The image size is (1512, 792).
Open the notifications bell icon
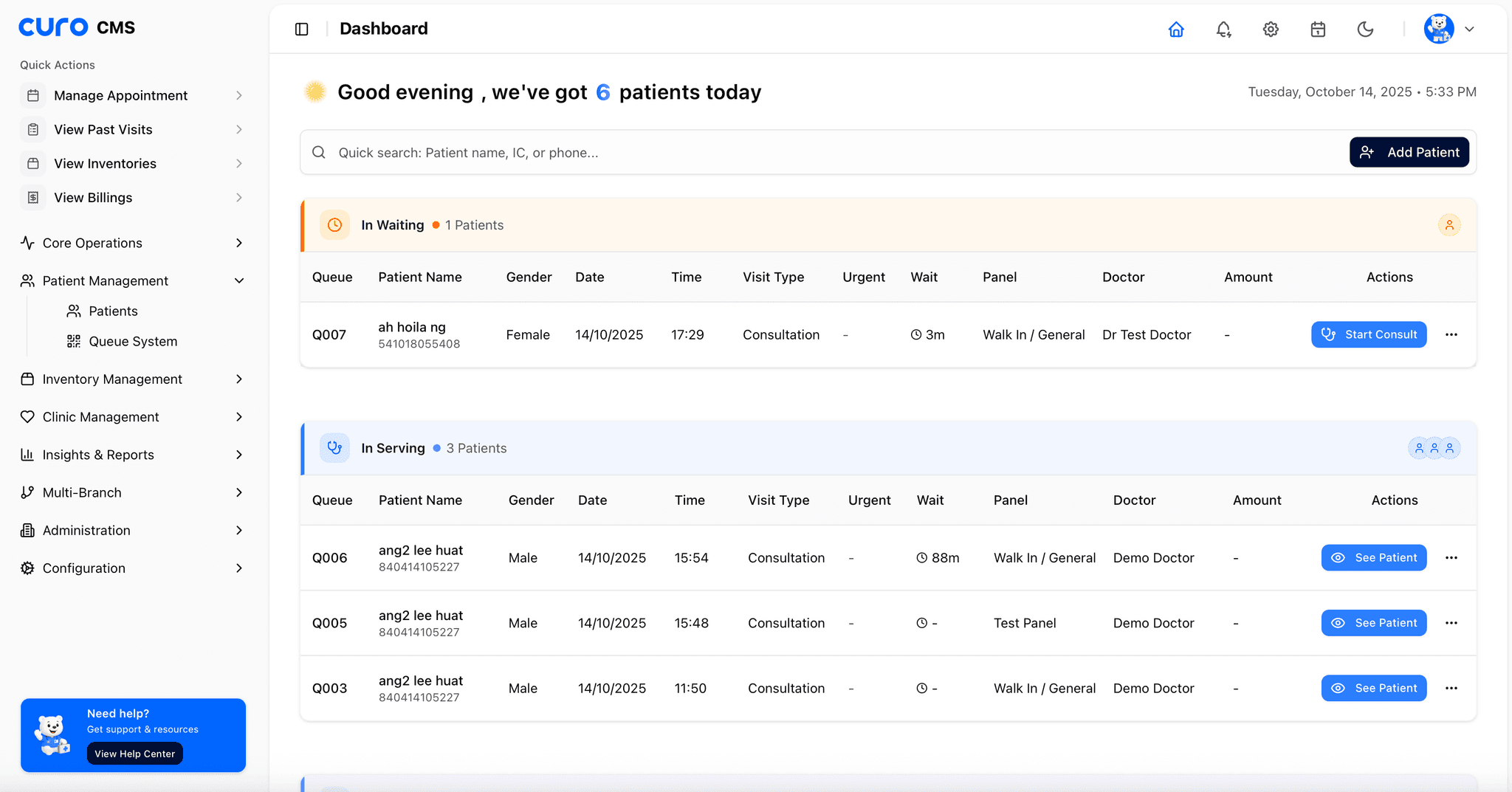[x=1223, y=29]
